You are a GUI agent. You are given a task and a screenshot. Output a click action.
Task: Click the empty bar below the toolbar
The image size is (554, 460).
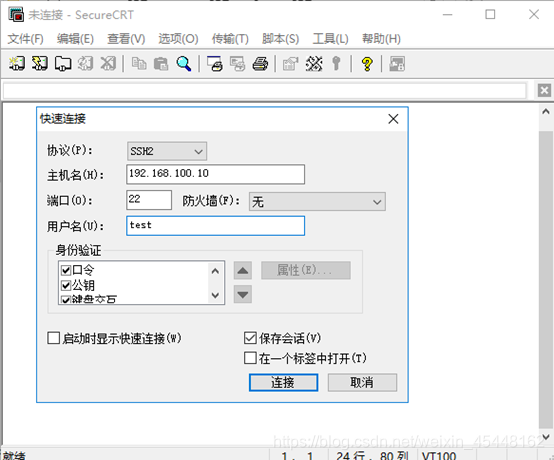tap(265, 90)
